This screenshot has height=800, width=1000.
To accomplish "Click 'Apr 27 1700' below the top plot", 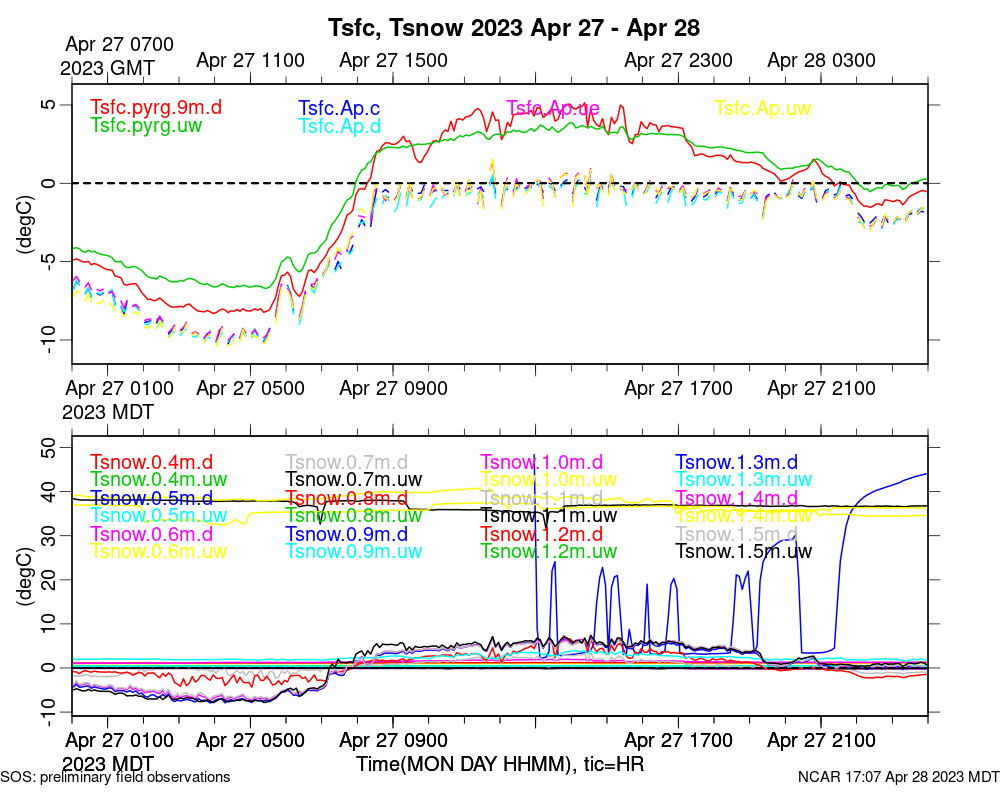I will (x=678, y=388).
